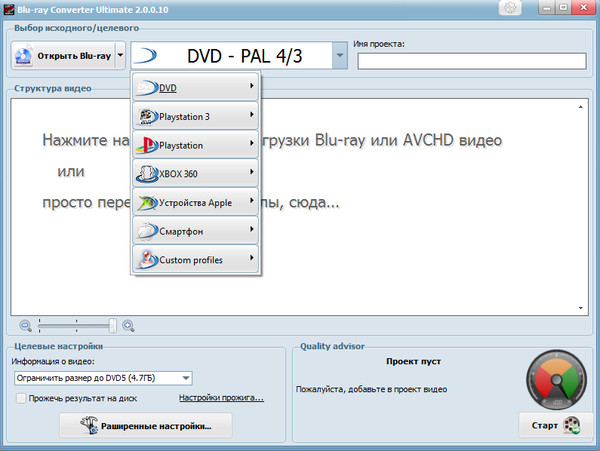Click the settings gear icon in title bar
The height and width of the screenshot is (451, 600).
pyautogui.click(x=512, y=7)
